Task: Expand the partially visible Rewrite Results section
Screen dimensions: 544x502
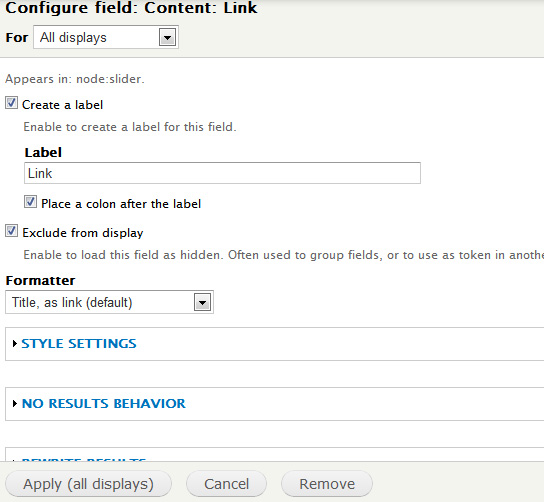Action: [x=84, y=460]
